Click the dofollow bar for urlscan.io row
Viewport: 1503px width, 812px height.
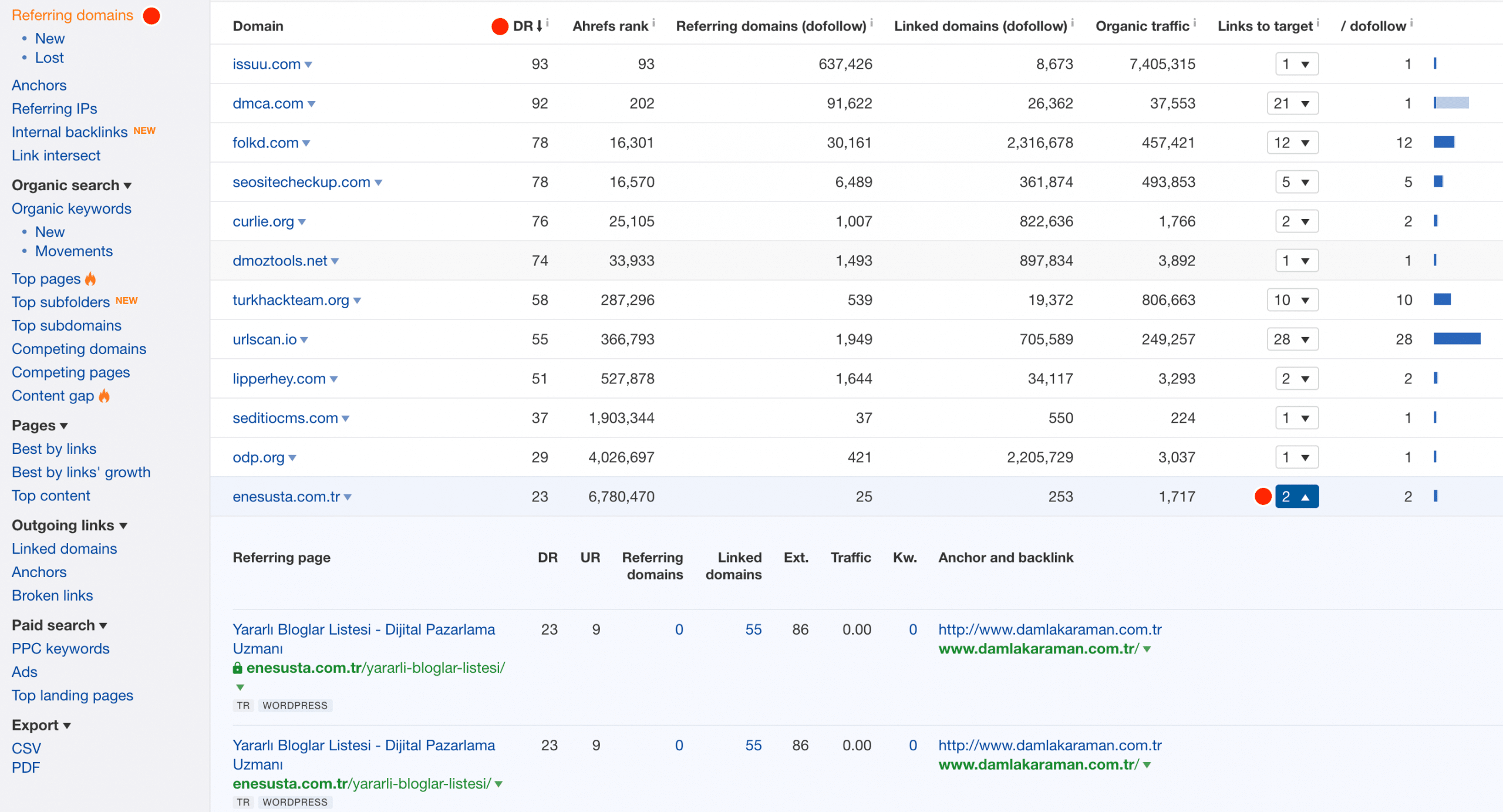[1457, 339]
